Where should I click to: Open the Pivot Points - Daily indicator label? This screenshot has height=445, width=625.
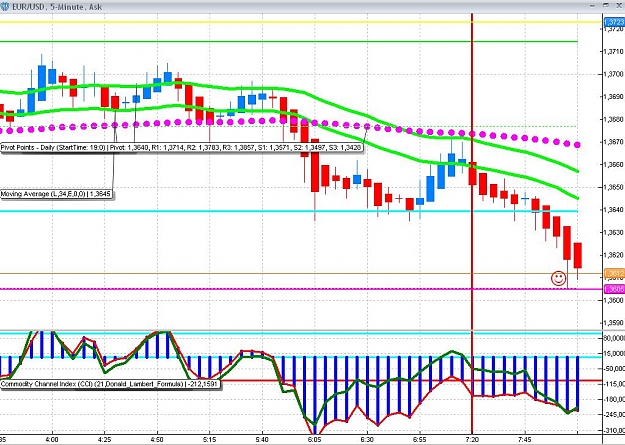(x=181, y=148)
